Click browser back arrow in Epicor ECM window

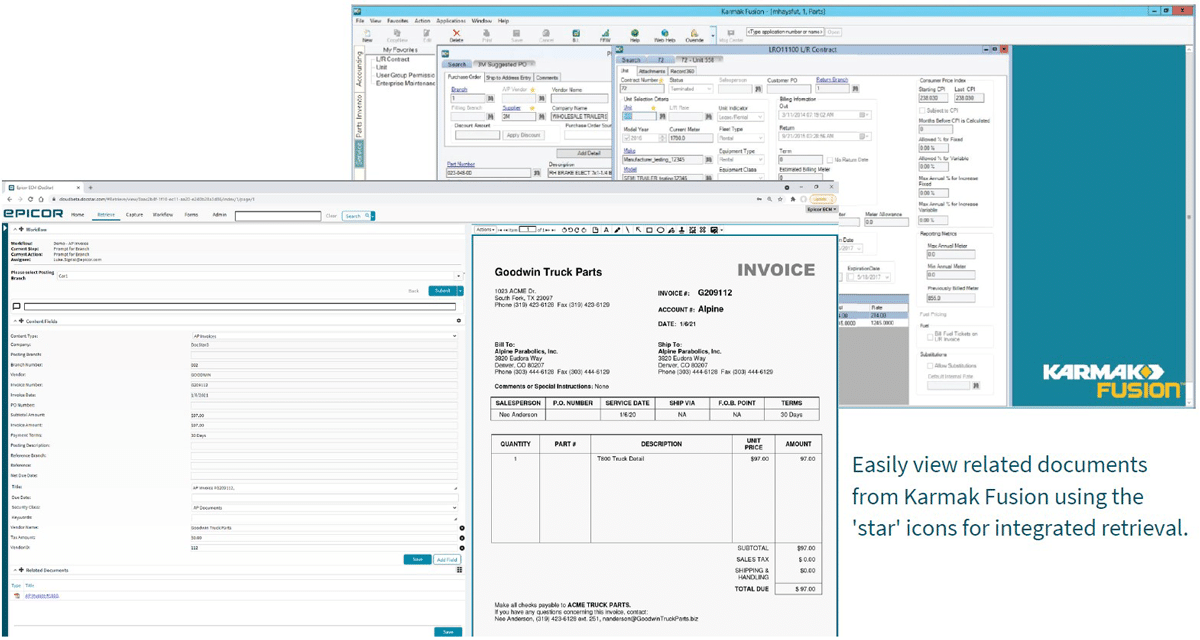coord(10,199)
